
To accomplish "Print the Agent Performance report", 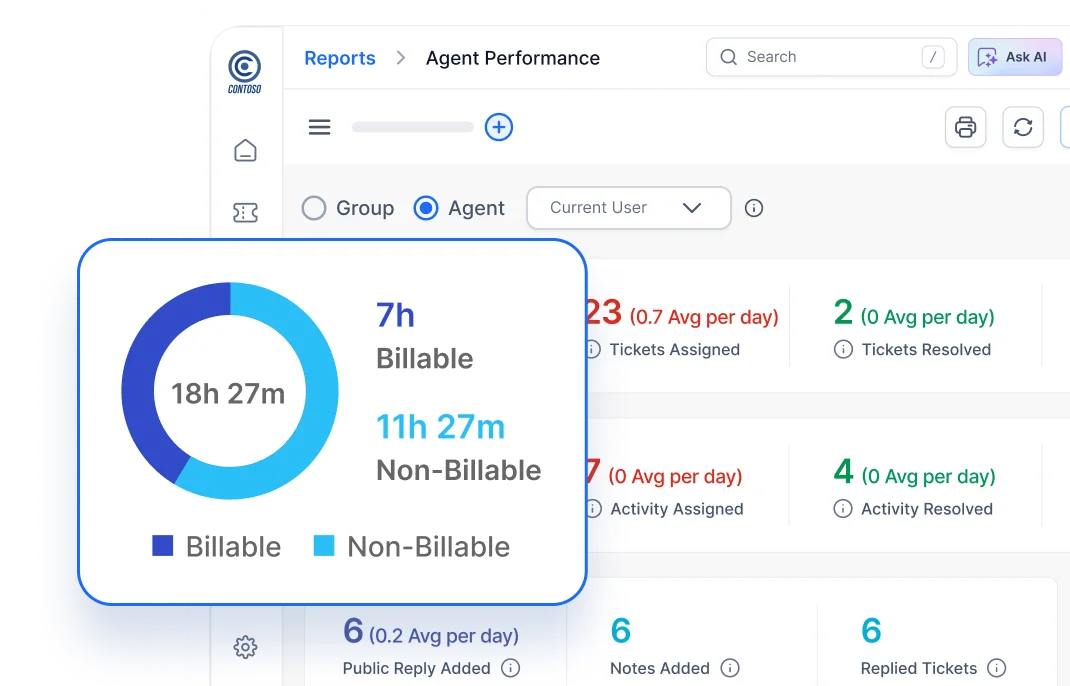I will point(965,127).
